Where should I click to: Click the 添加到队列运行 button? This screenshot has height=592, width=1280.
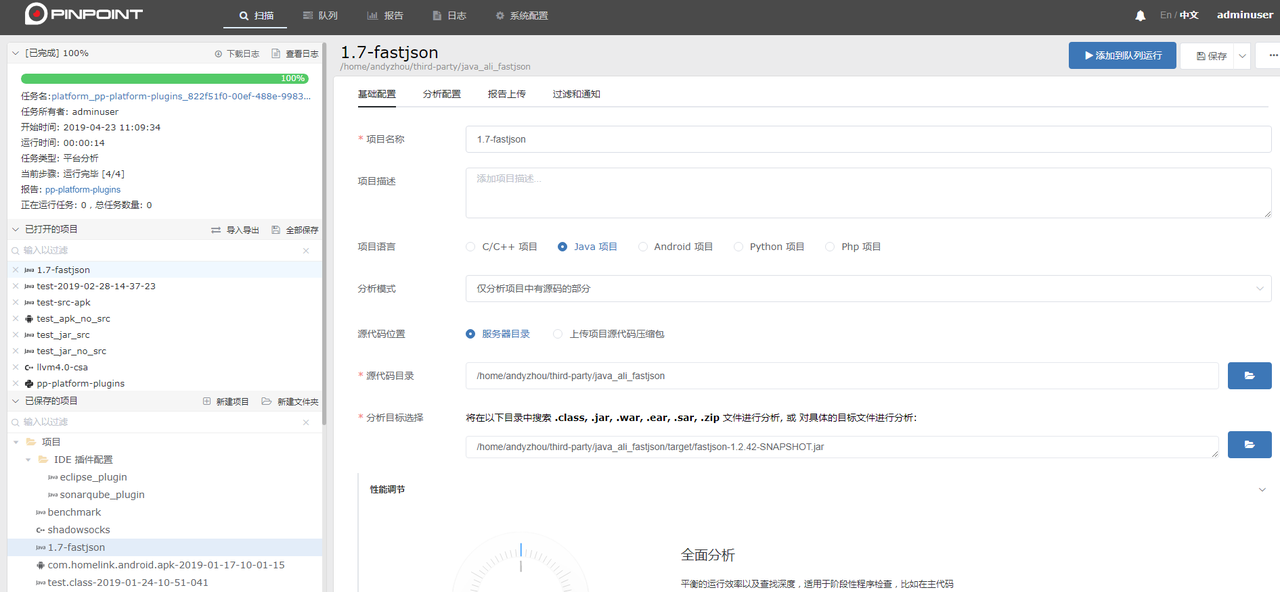point(1122,56)
